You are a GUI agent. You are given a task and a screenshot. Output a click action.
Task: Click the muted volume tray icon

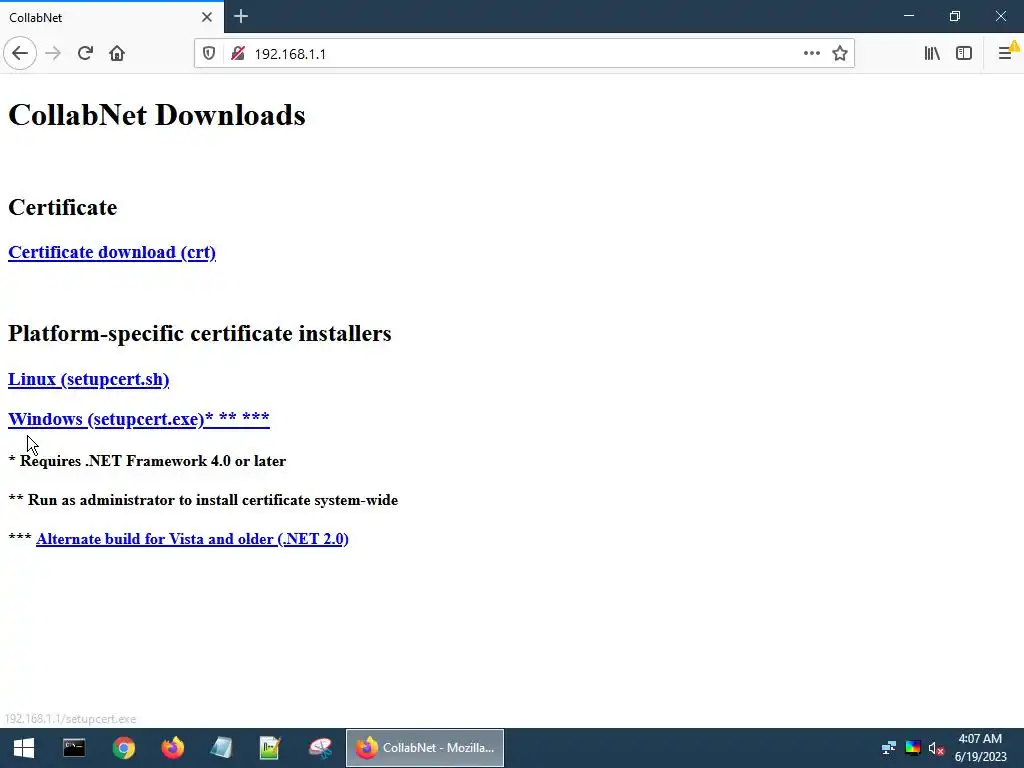tap(936, 748)
